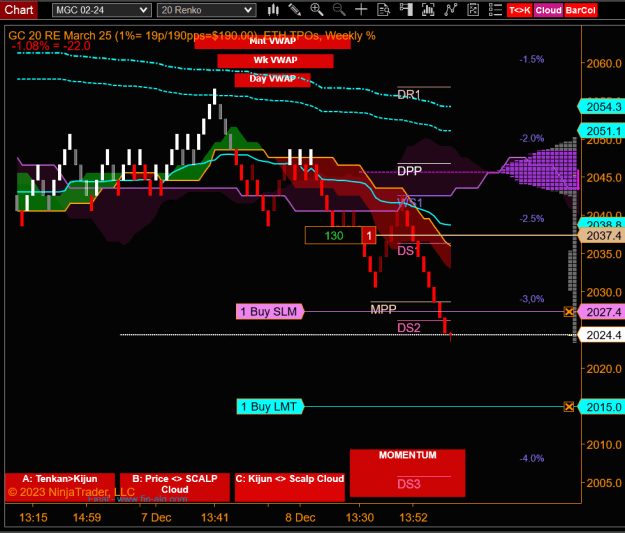Cancel the 2015.0 Buy LMT order X
The height and width of the screenshot is (533, 625).
point(569,407)
